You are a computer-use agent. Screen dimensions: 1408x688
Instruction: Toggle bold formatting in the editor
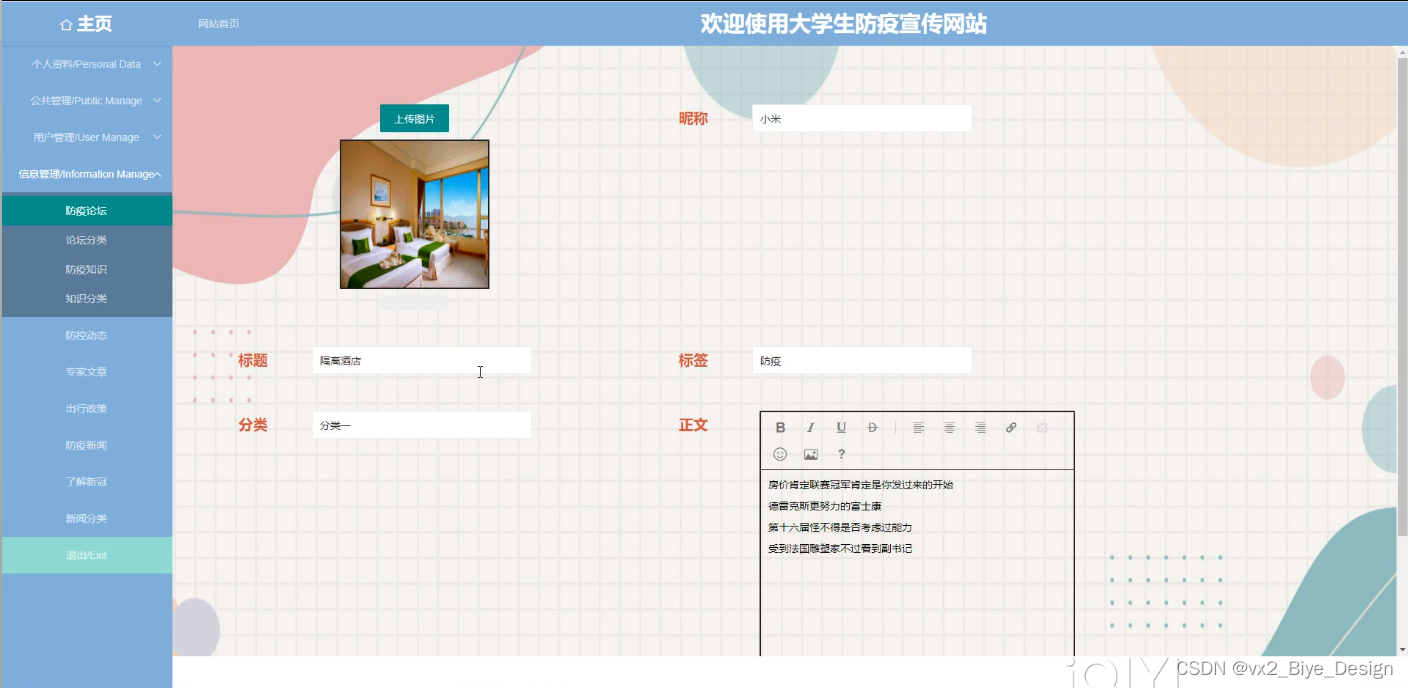pyautogui.click(x=781, y=428)
